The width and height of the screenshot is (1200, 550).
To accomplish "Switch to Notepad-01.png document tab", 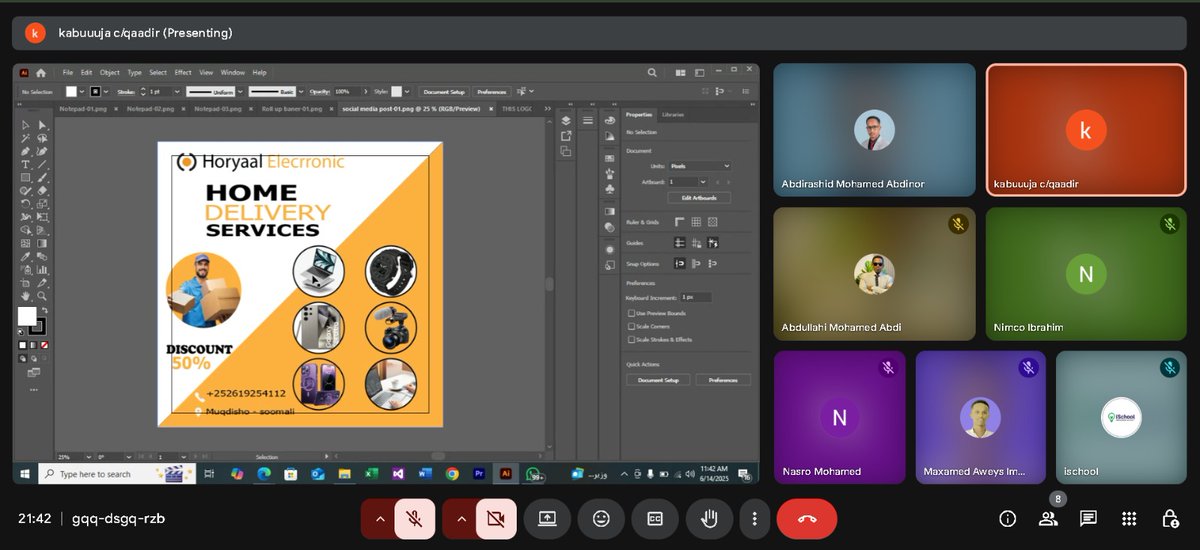I will [x=83, y=108].
